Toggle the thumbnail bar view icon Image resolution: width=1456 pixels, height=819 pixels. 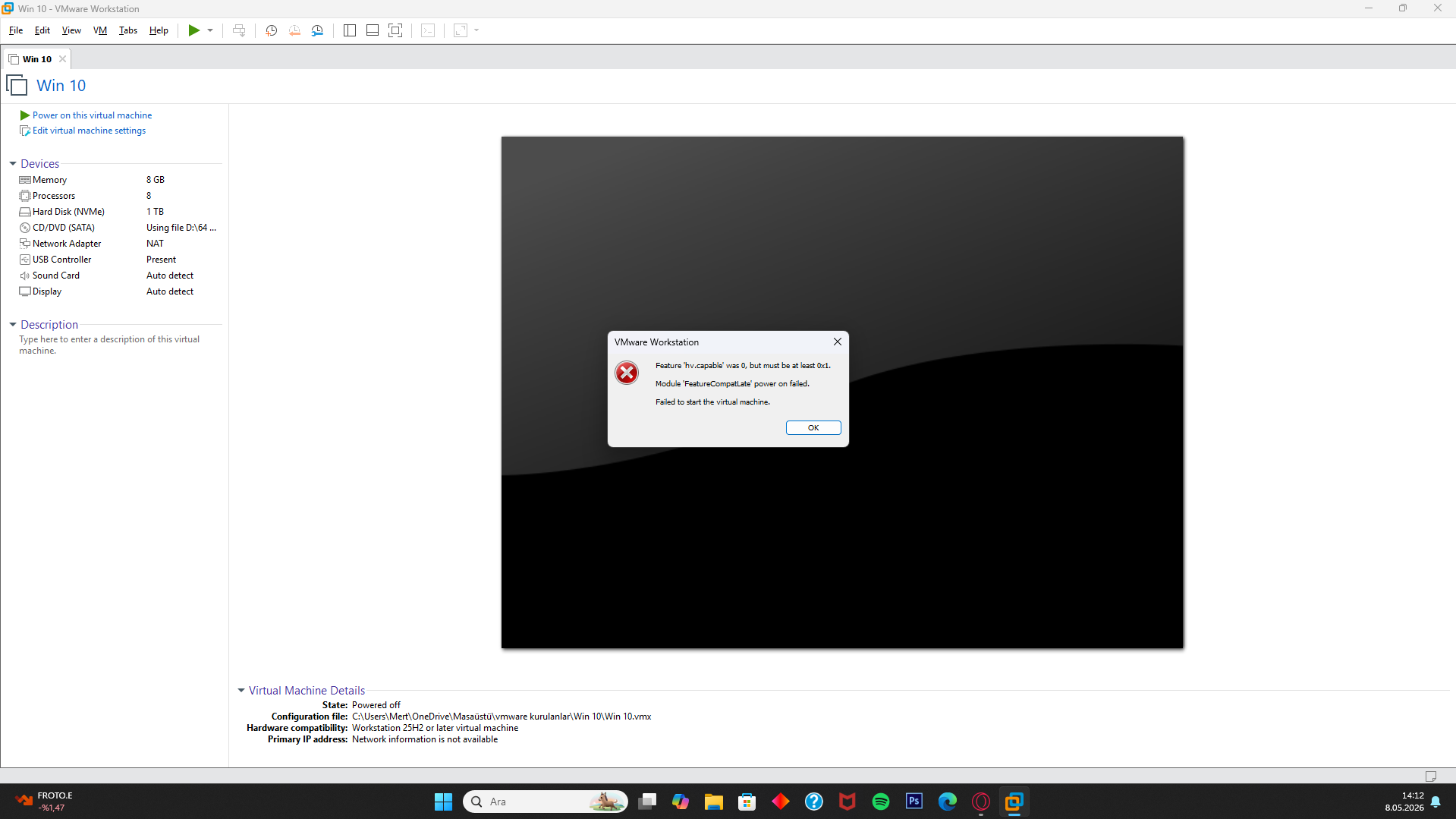(x=373, y=30)
